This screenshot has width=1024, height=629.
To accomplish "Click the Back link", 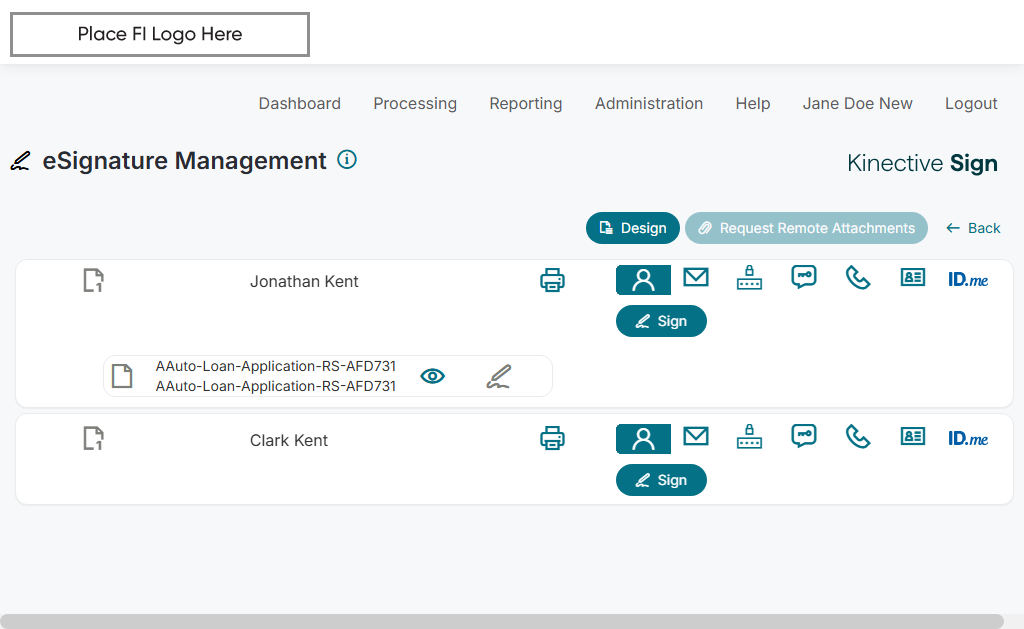I will pyautogui.click(x=973, y=228).
